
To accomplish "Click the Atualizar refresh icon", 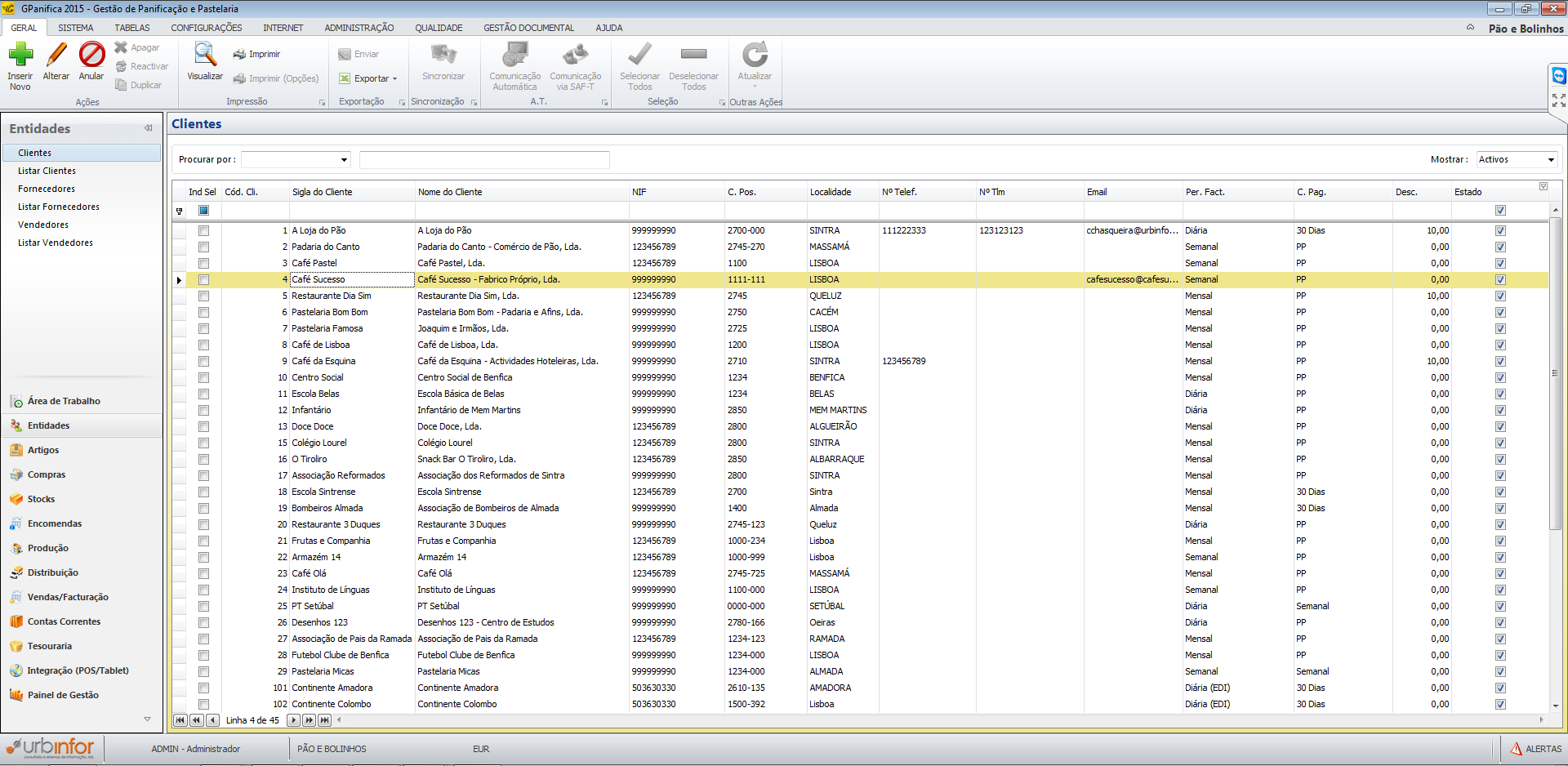I will (755, 55).
